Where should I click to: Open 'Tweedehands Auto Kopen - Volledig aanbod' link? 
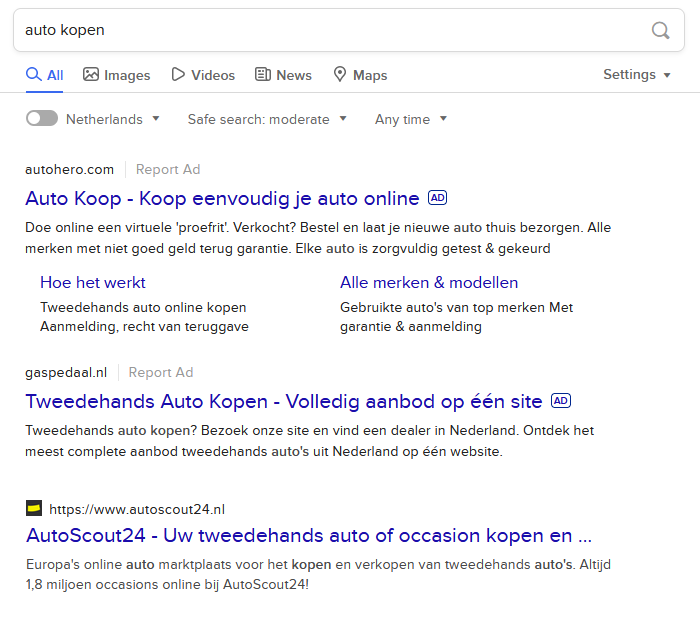pos(284,402)
